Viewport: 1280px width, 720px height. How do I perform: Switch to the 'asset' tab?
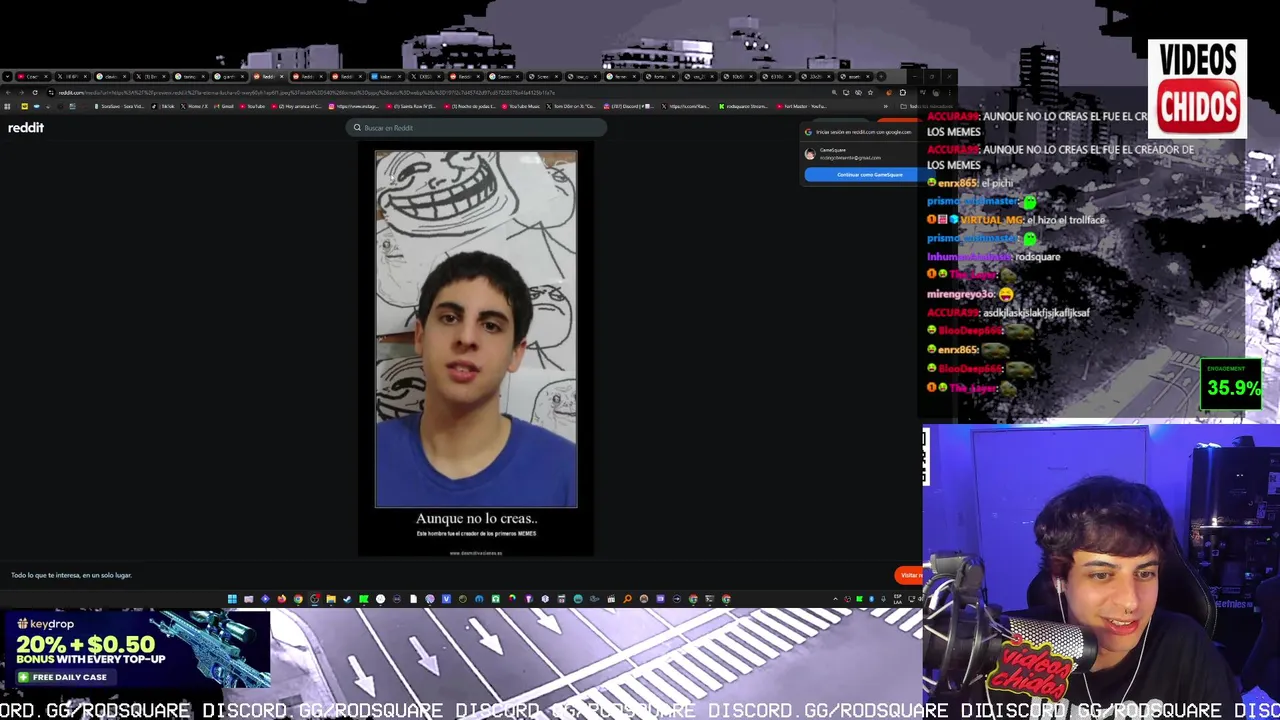coord(855,76)
